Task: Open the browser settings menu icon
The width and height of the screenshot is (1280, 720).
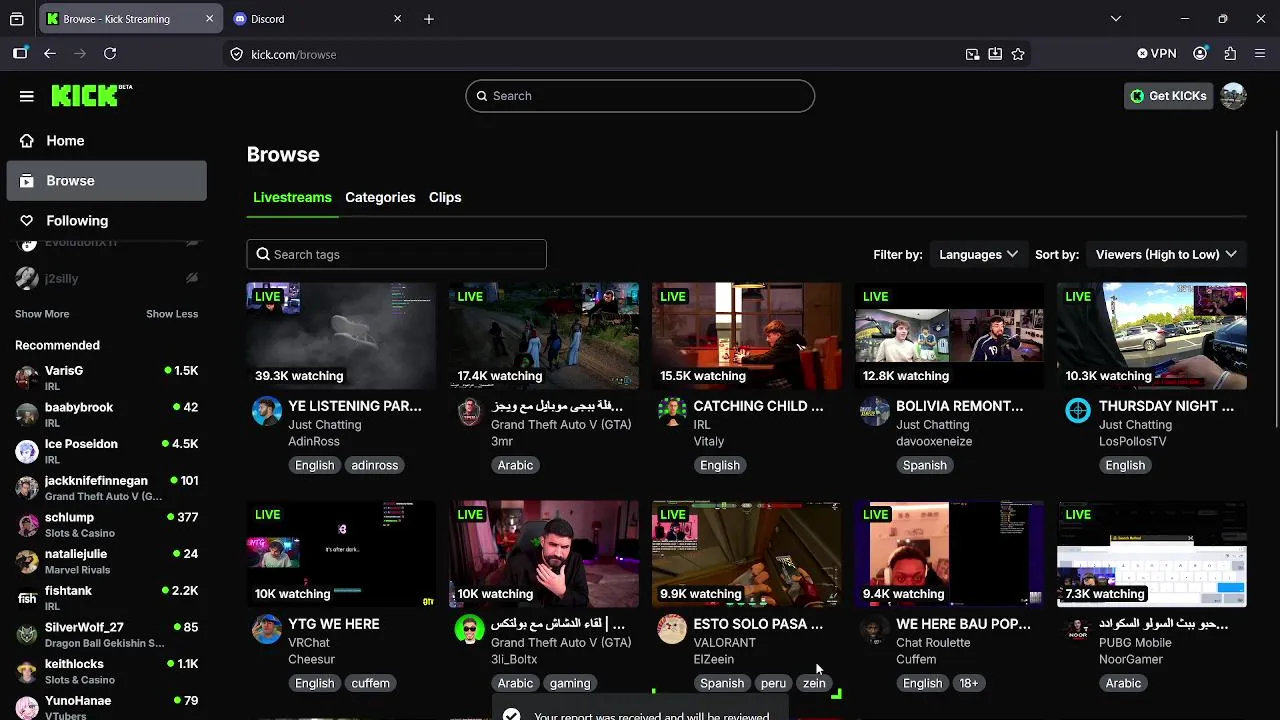Action: pos(1260,54)
